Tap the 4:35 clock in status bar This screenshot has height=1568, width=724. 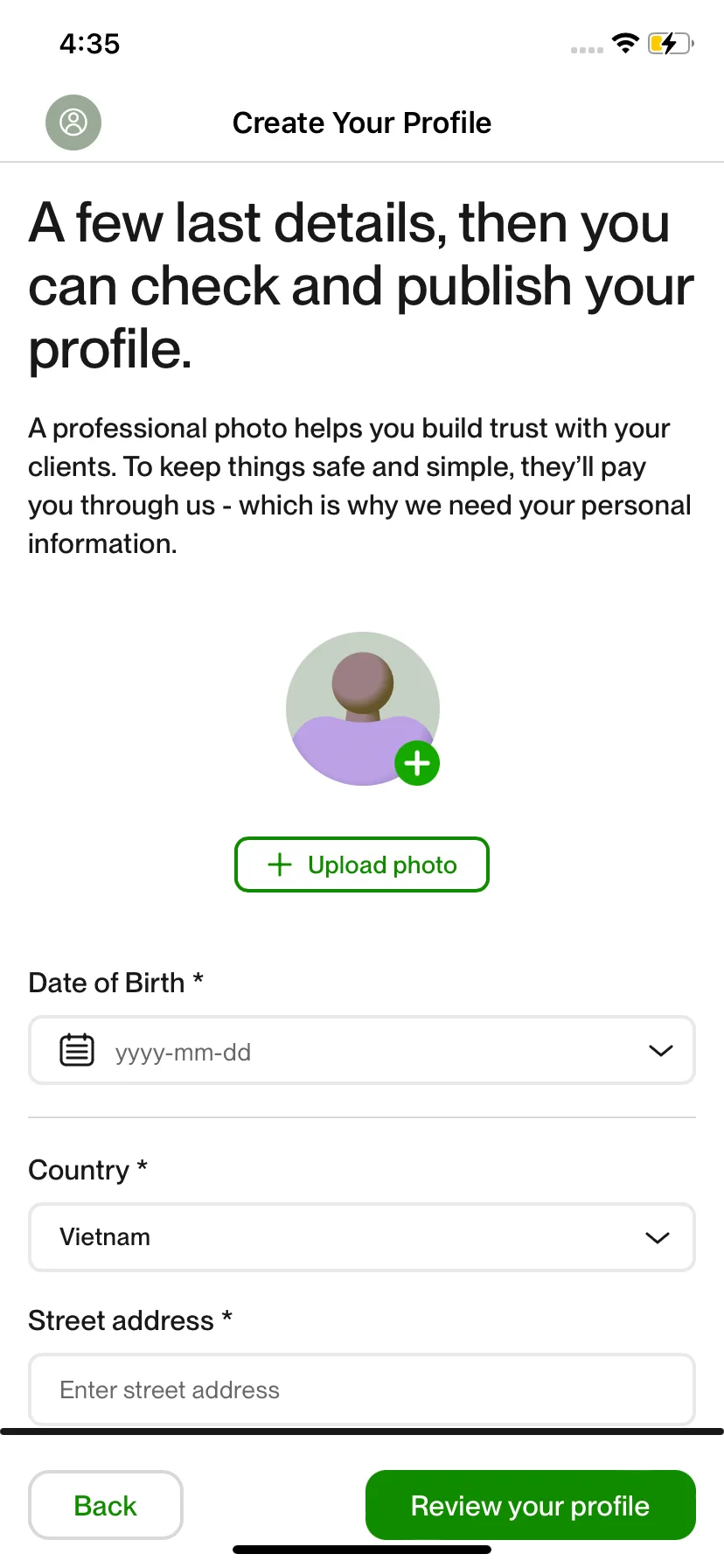coord(89,44)
